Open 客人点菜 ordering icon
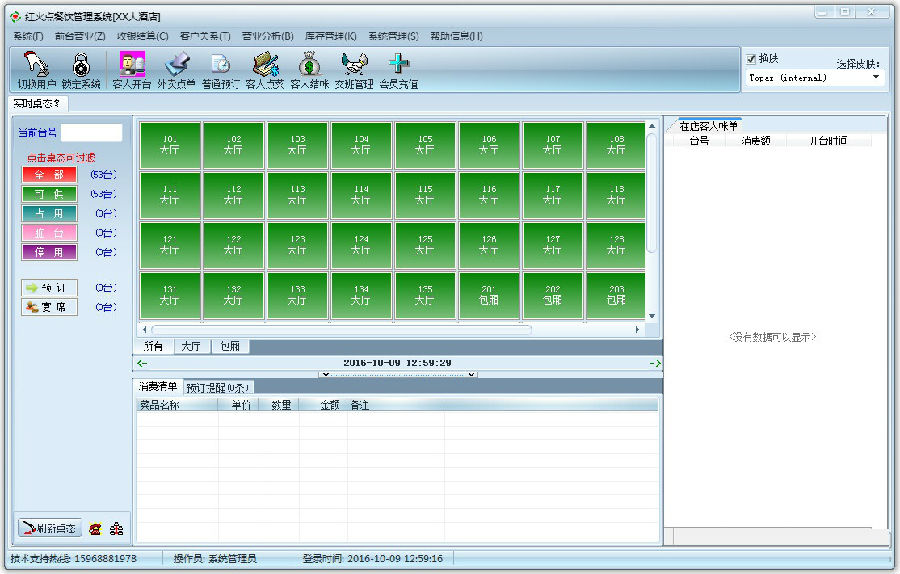 click(264, 65)
